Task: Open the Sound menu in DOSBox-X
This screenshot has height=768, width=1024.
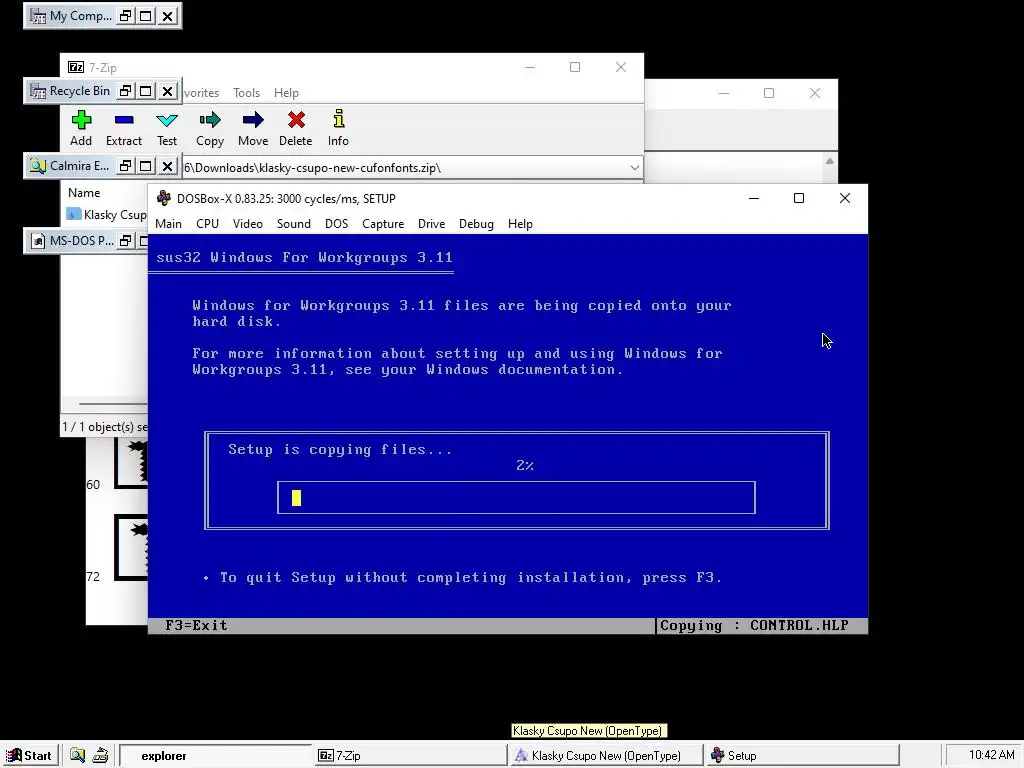Action: (x=294, y=223)
